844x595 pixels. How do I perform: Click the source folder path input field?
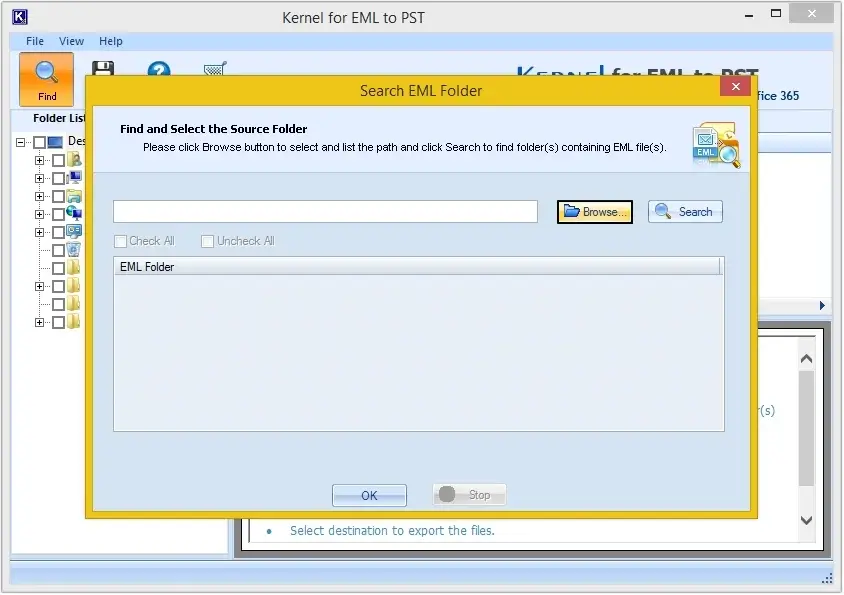(x=325, y=212)
